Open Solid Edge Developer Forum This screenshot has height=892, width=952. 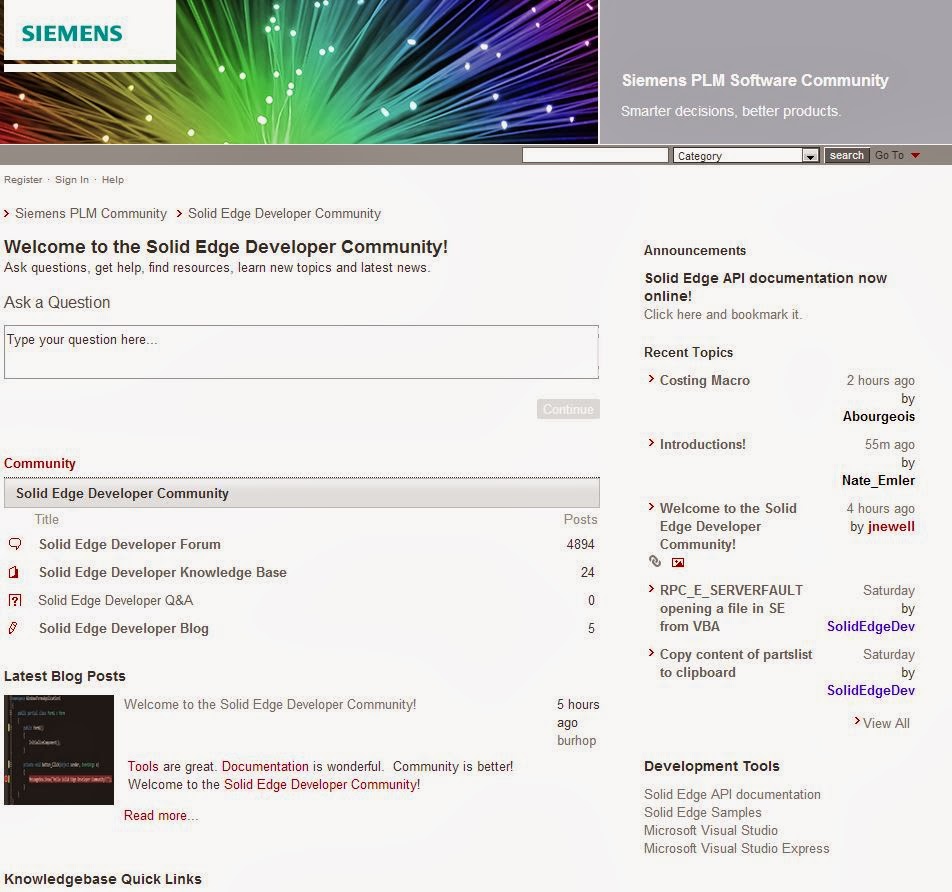(x=129, y=544)
